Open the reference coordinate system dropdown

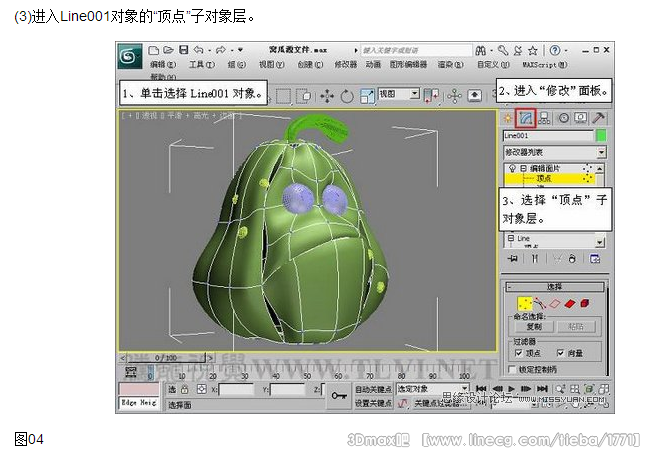pyautogui.click(x=399, y=93)
